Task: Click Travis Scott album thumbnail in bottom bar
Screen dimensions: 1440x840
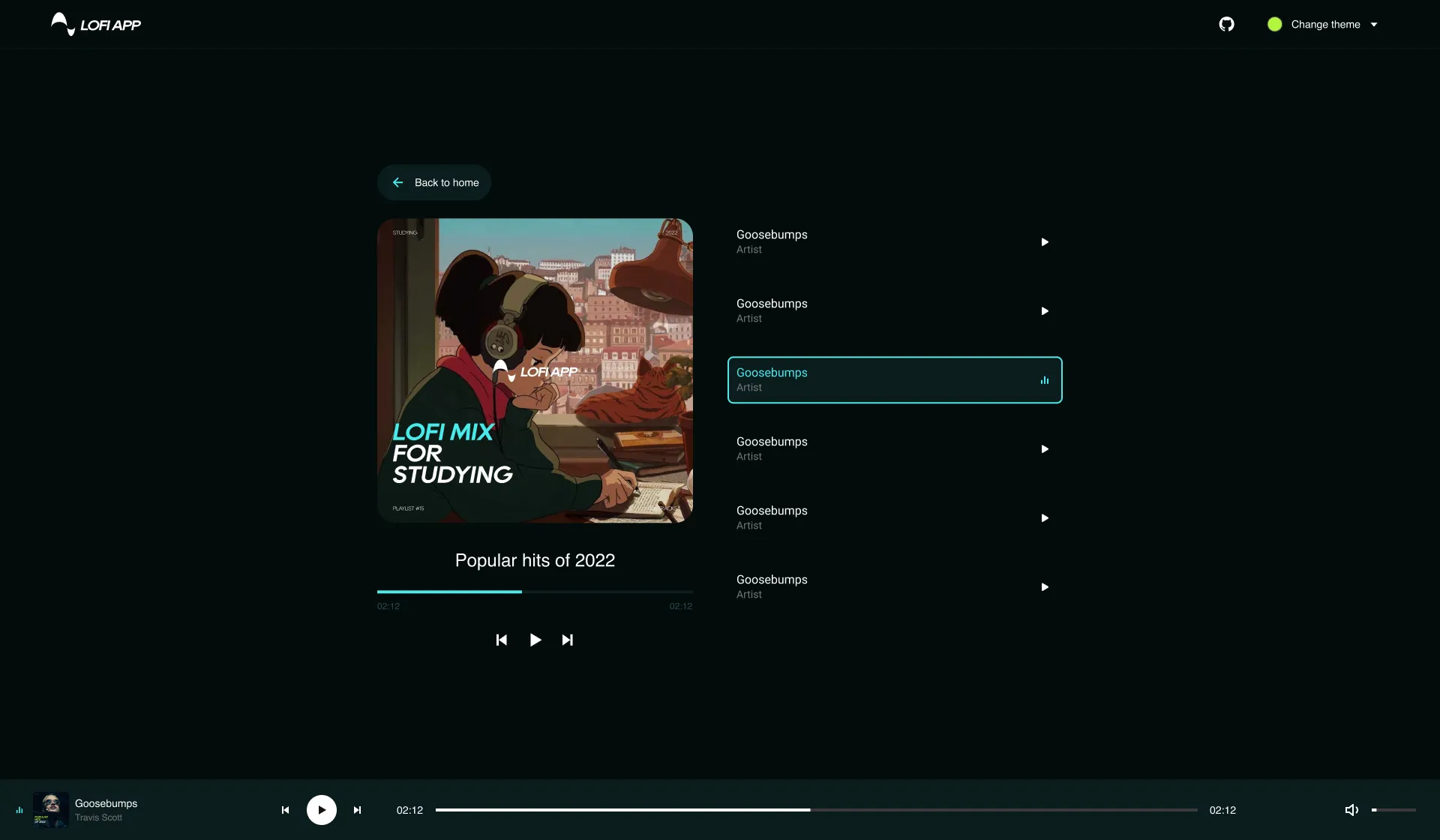Action: click(x=51, y=810)
